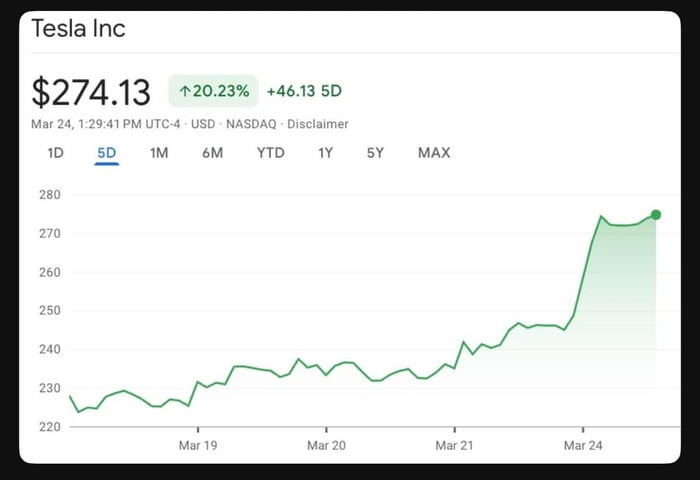Image resolution: width=700 pixels, height=480 pixels.
Task: Click the Mar 24 date axis label
Action: [582, 444]
